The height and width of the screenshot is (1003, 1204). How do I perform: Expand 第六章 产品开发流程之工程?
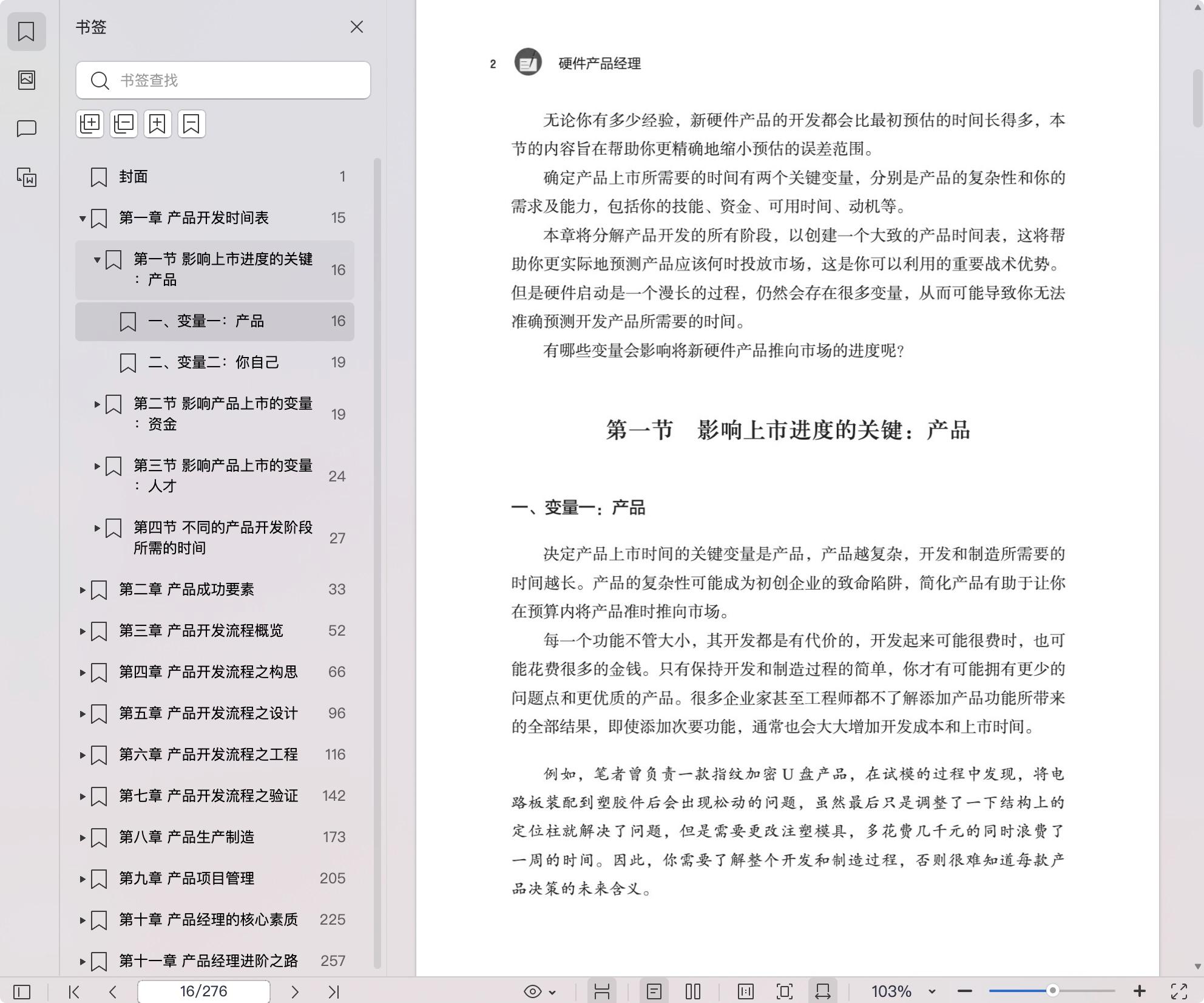coord(83,755)
